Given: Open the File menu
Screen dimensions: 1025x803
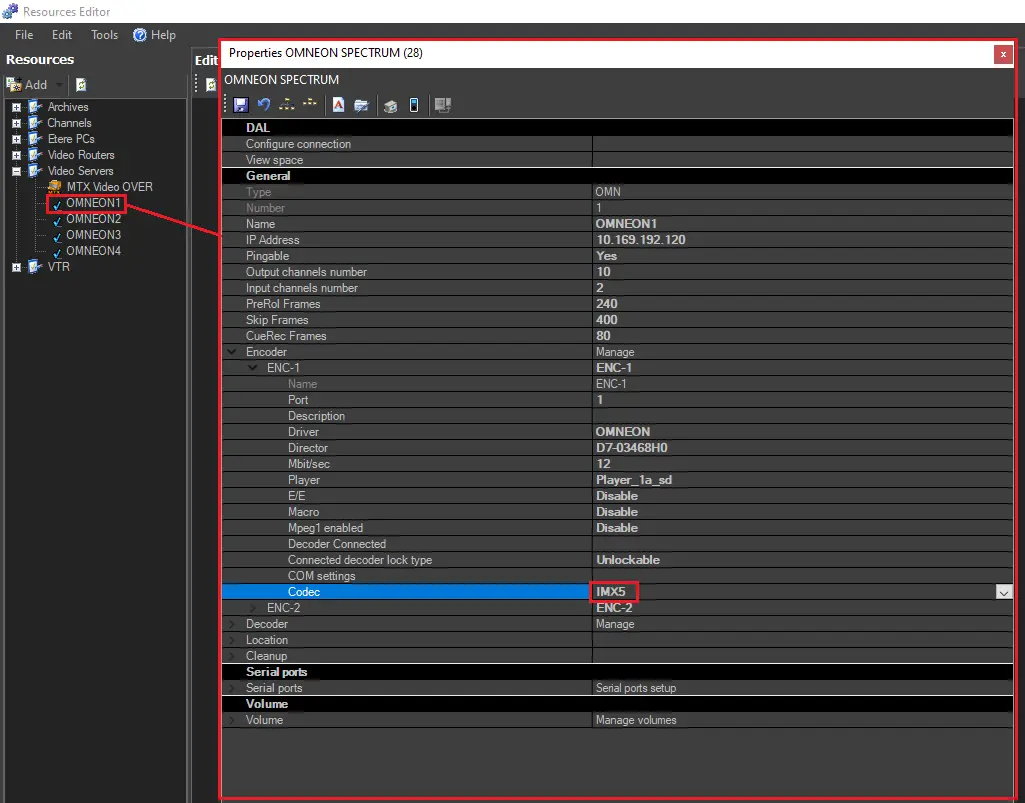Looking at the screenshot, I should tap(24, 35).
